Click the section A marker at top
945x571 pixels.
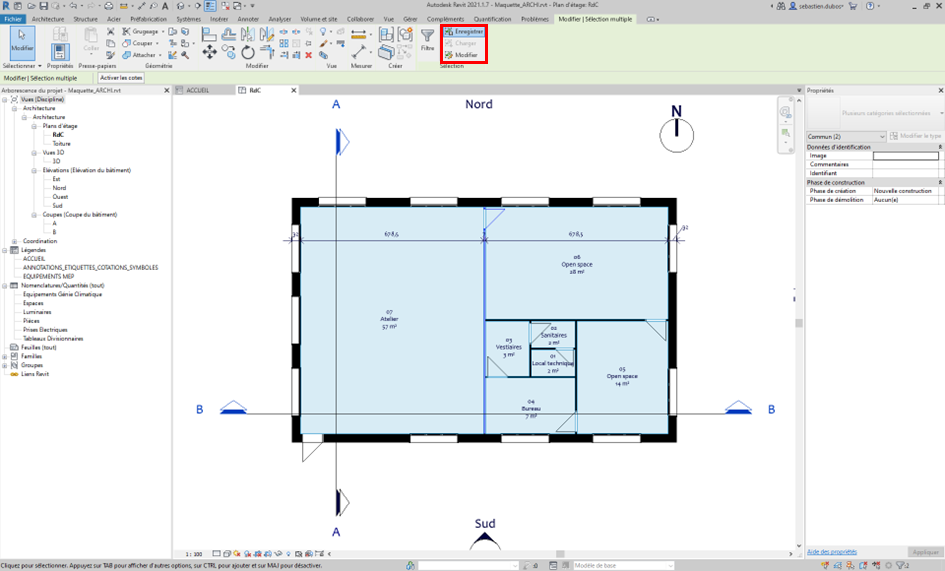point(340,143)
